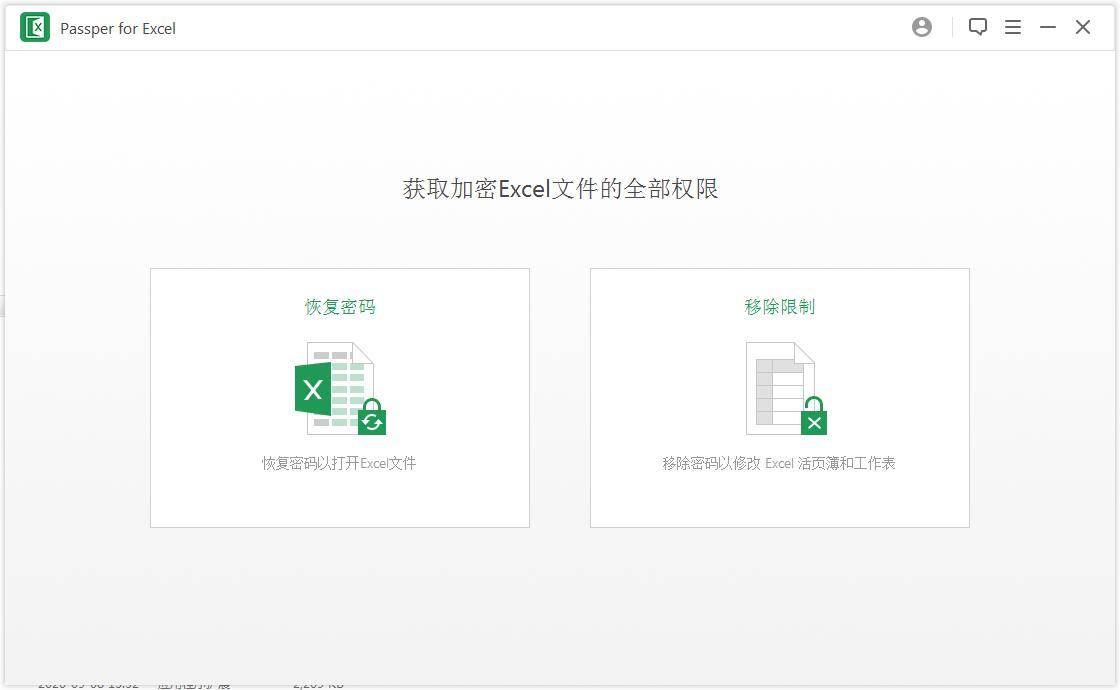Select the 恢复密码 heading
Screen dimensions: 1120x690
340,306
